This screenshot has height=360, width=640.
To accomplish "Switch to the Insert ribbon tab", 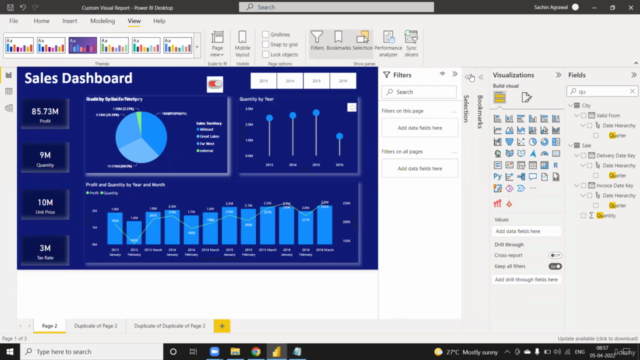I will (x=69, y=21).
